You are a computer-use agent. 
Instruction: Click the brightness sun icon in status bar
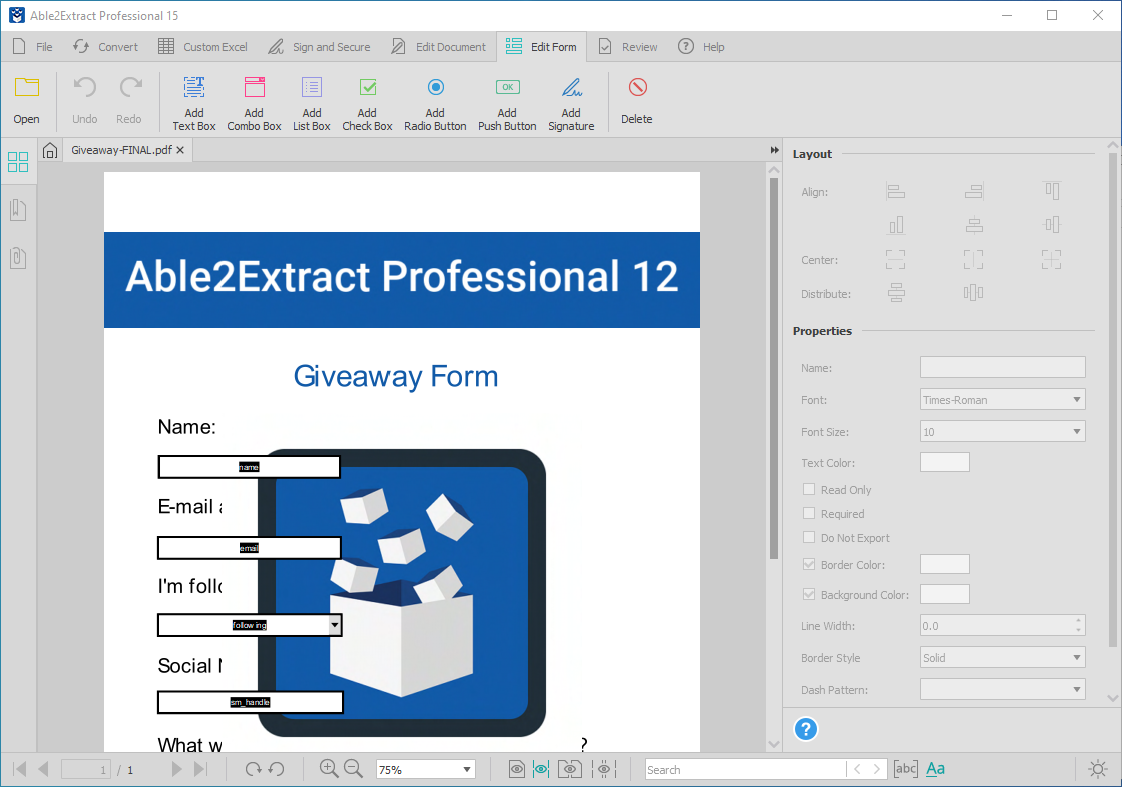coord(1098,769)
